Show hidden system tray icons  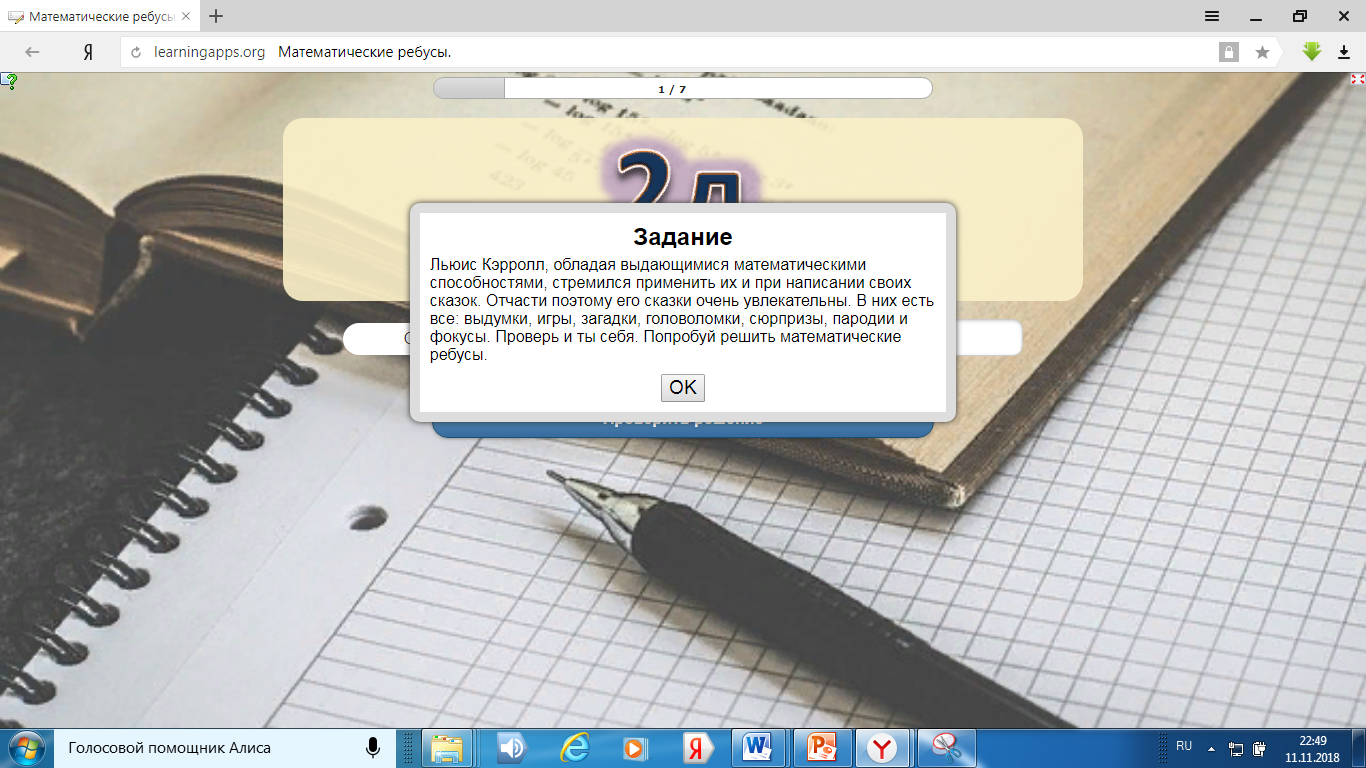[1211, 747]
